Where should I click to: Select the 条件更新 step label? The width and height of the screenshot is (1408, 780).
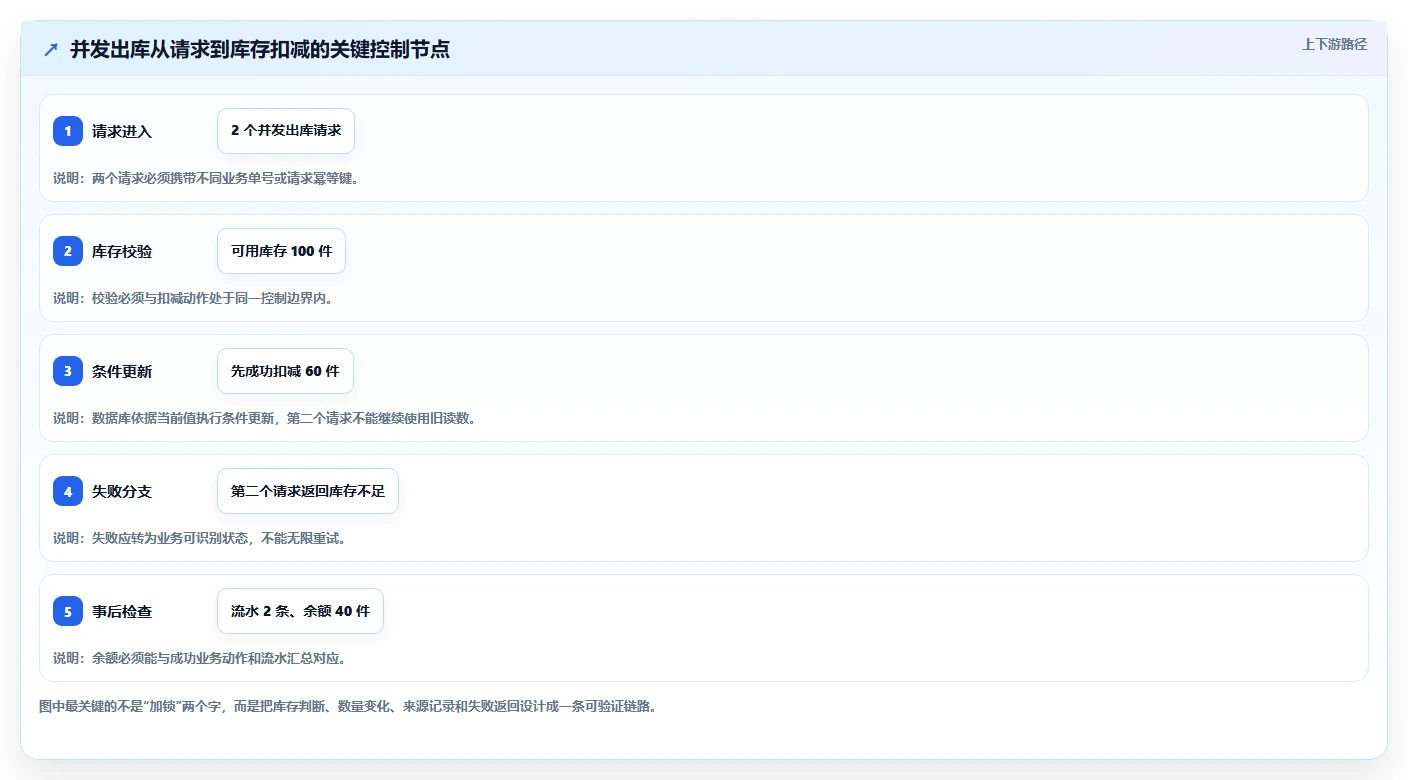[122, 371]
